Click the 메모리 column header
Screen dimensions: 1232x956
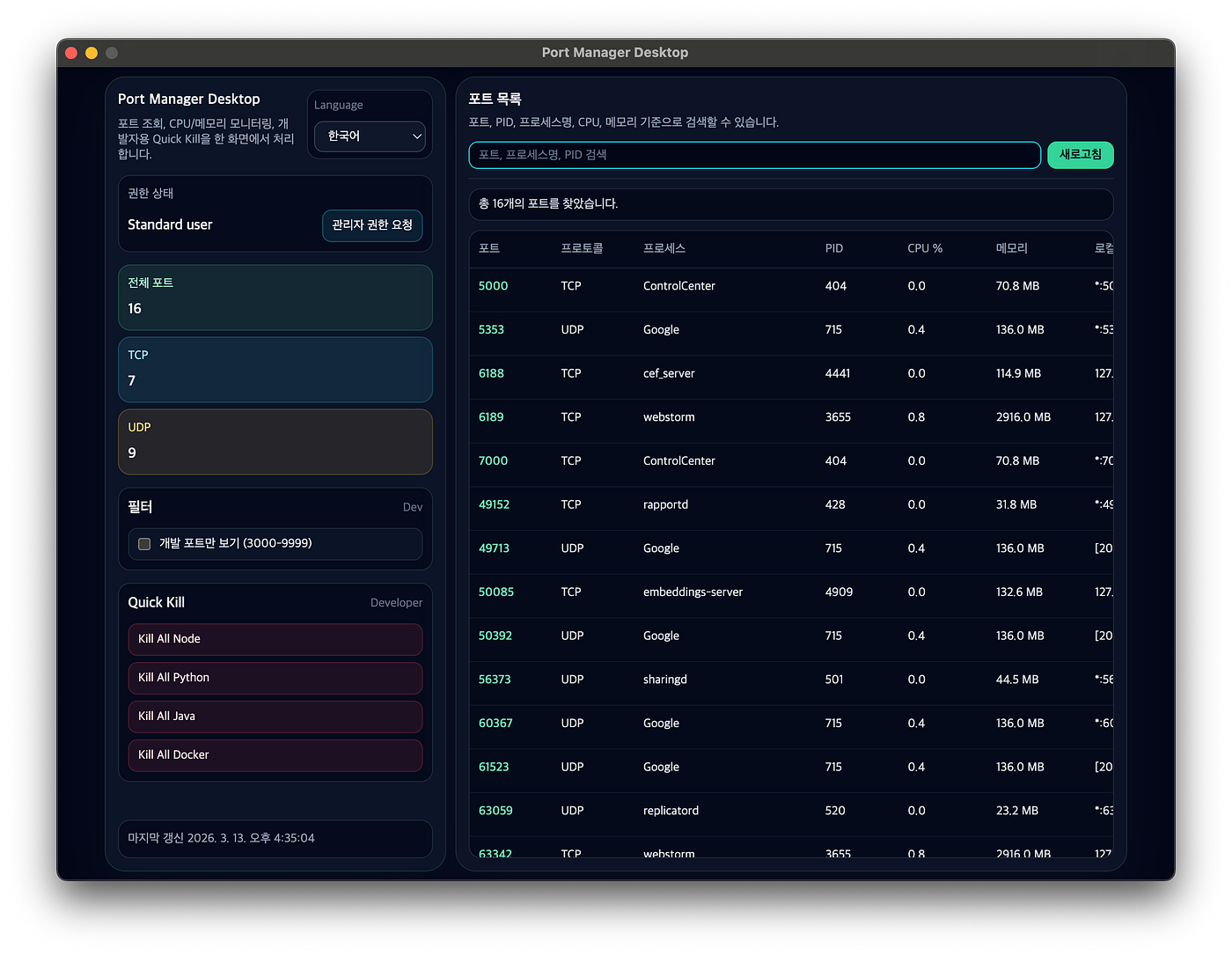click(1011, 248)
